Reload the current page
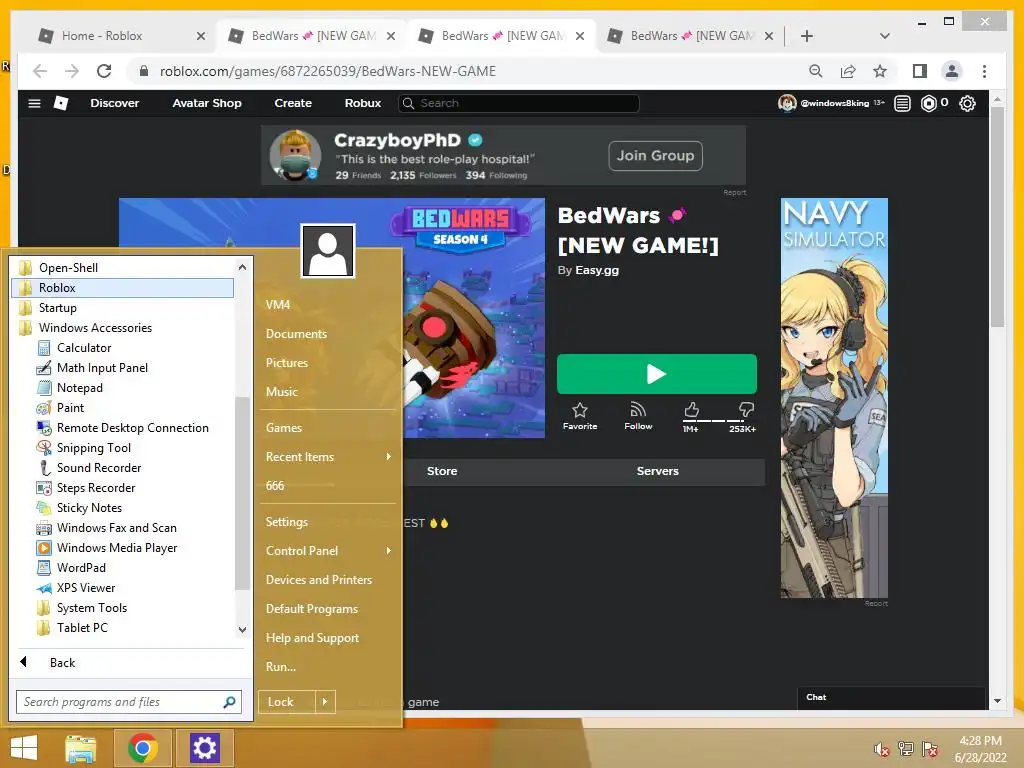The height and width of the screenshot is (768, 1024). tap(104, 71)
